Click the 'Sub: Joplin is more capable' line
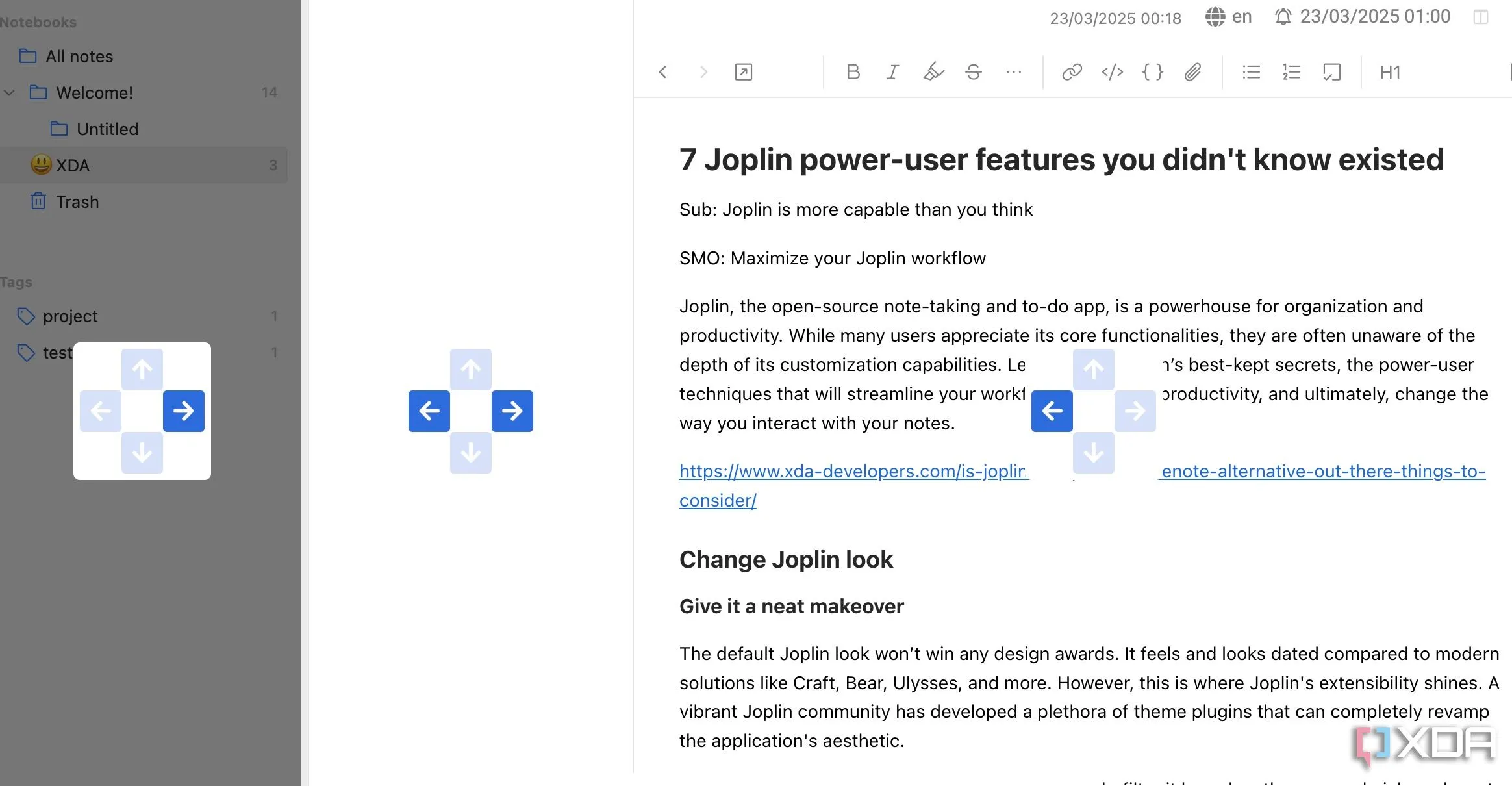 [x=855, y=210]
